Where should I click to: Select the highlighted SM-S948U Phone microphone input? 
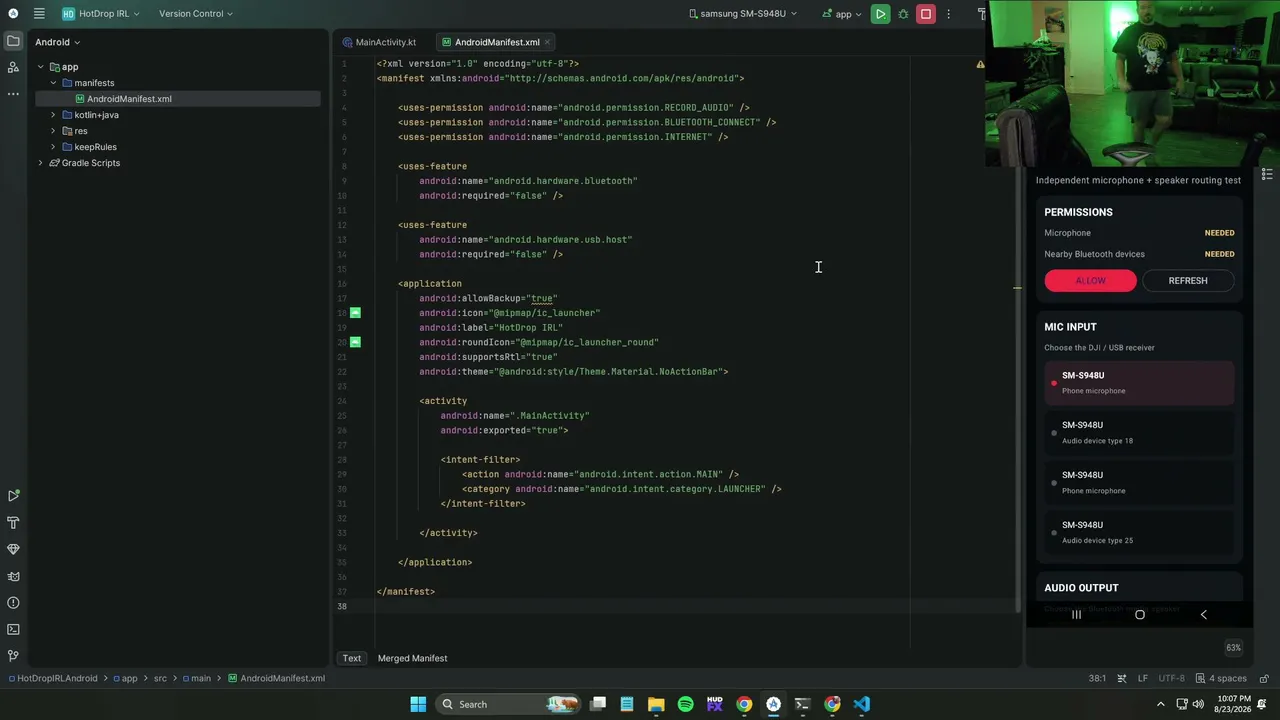[x=1139, y=383]
